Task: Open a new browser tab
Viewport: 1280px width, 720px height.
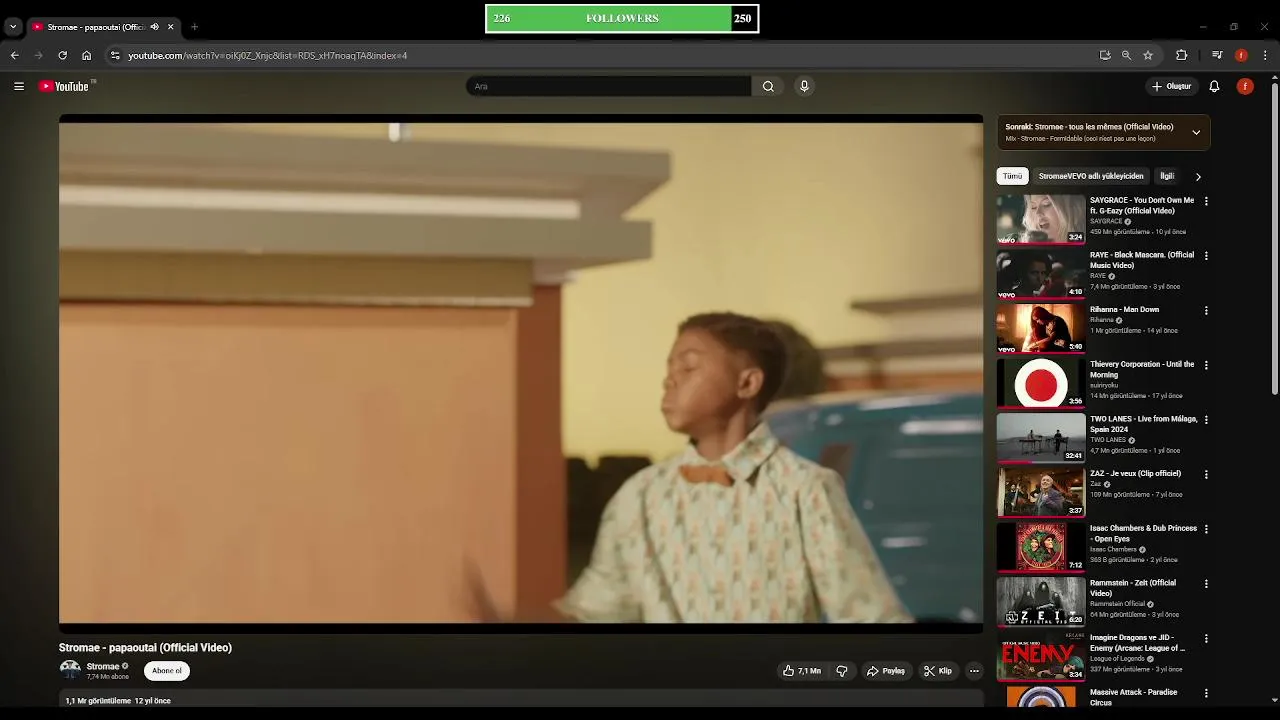Action: pyautogui.click(x=194, y=27)
